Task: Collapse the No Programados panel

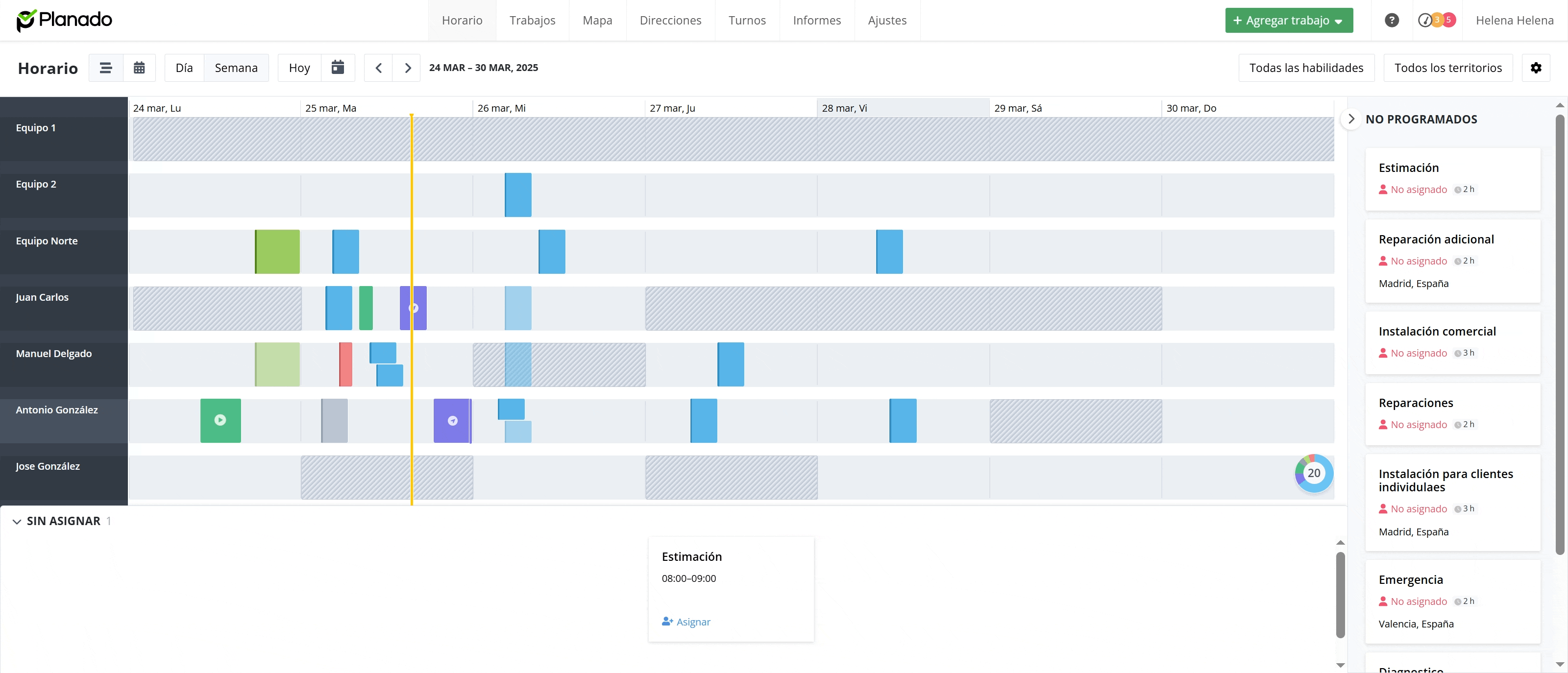Action: 1351,119
